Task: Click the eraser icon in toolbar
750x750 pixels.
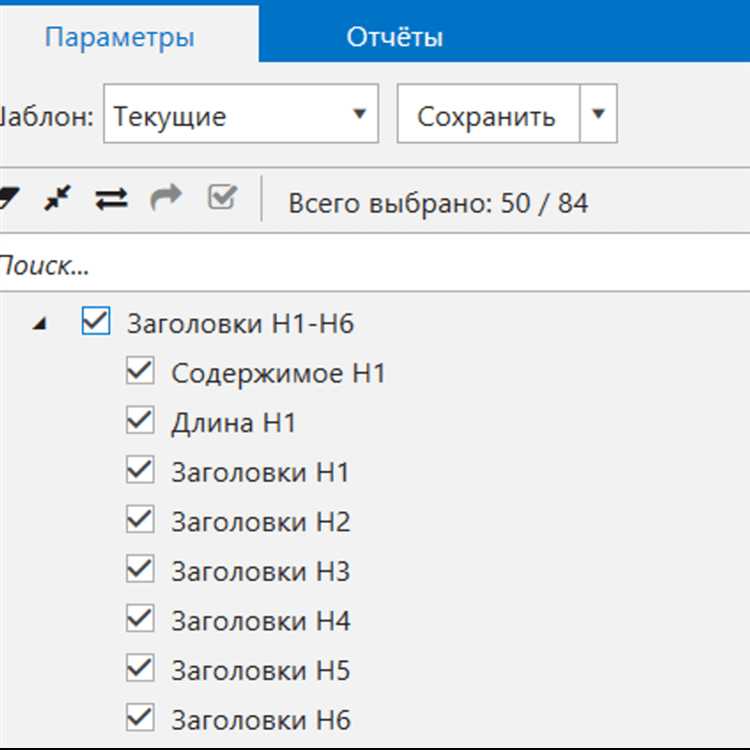Action: (8, 199)
